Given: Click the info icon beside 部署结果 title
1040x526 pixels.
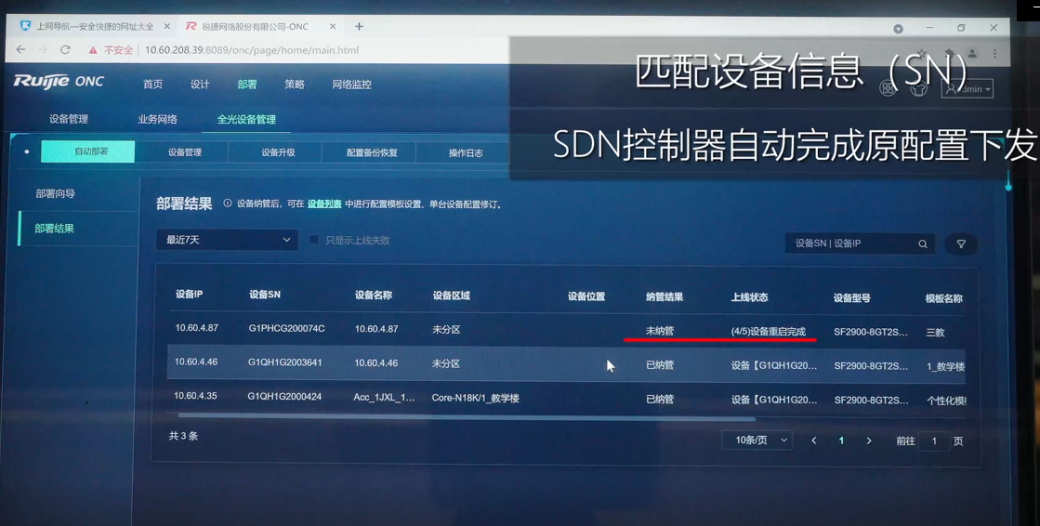Looking at the screenshot, I should tap(227, 204).
